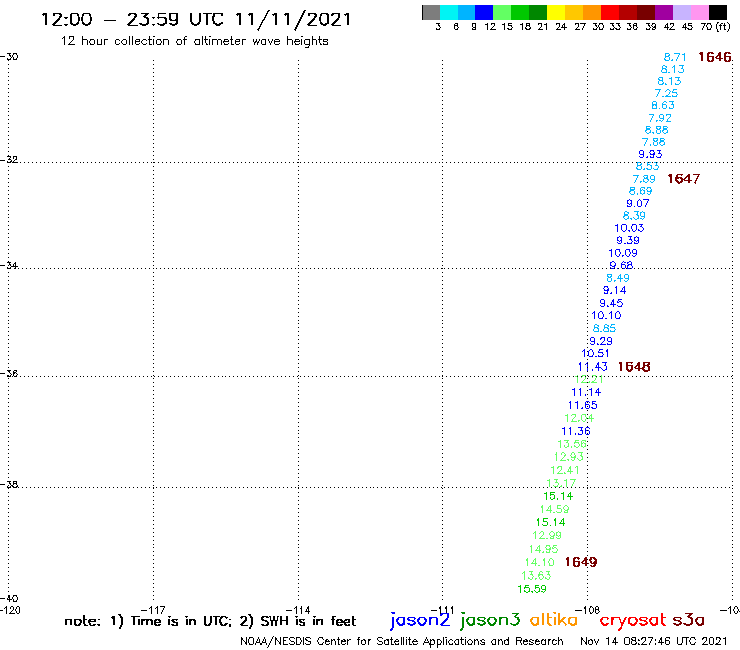Viewport: 740px width, 650px height.
Task: Click the wave height value '10.51'
Action: (x=595, y=353)
